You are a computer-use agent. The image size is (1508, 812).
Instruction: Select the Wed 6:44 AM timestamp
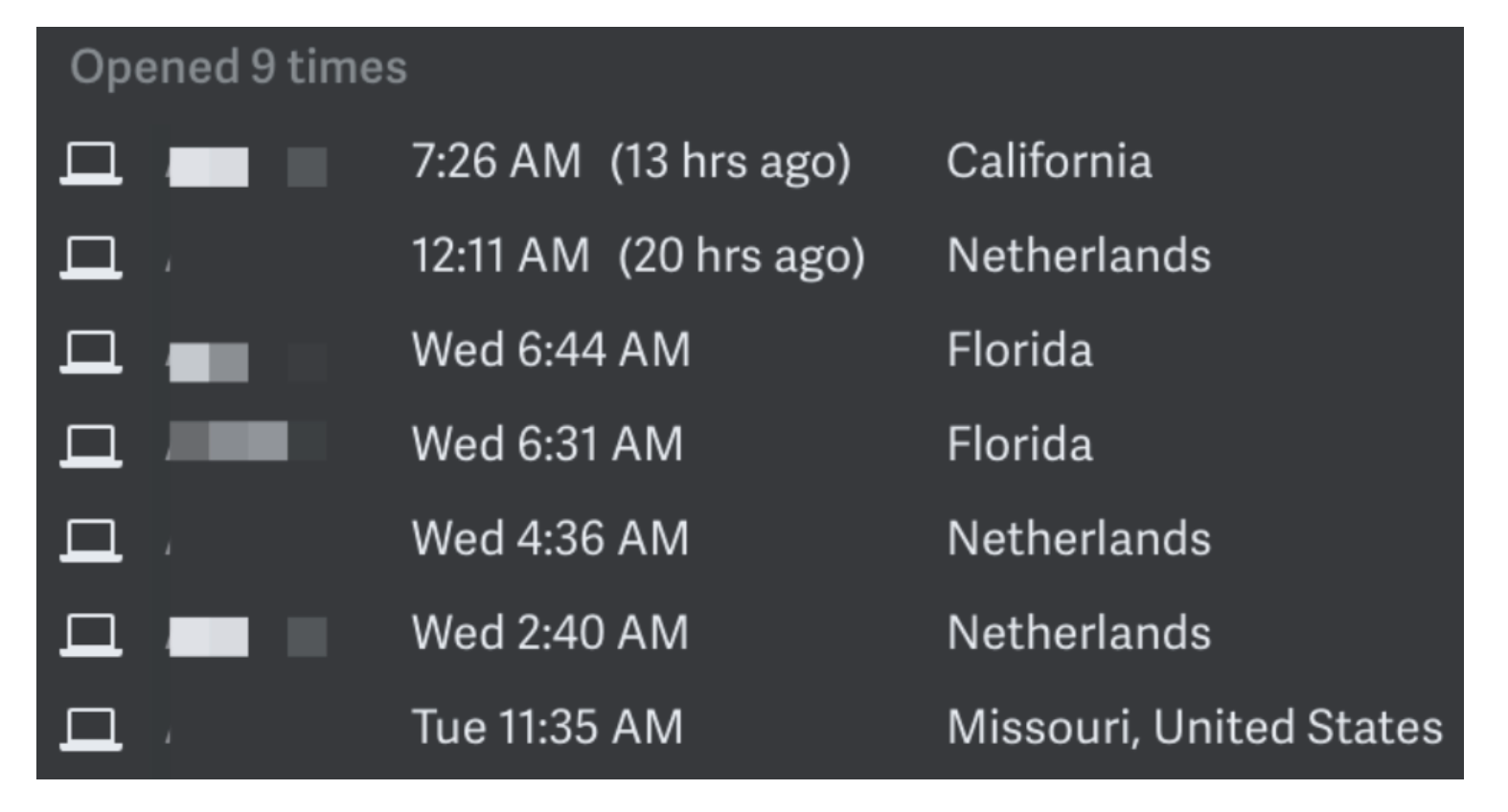tap(551, 350)
